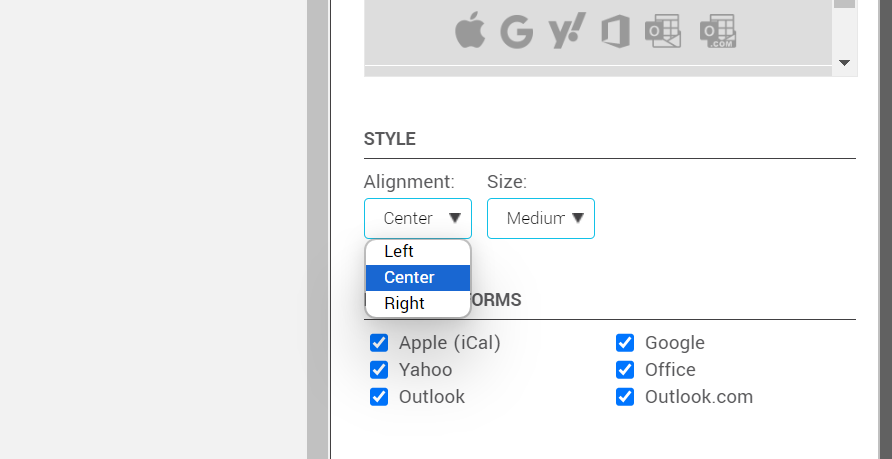Viewport: 892px width, 459px height.
Task: Uncheck the Apple (iCal) checkbox
Action: coord(379,343)
